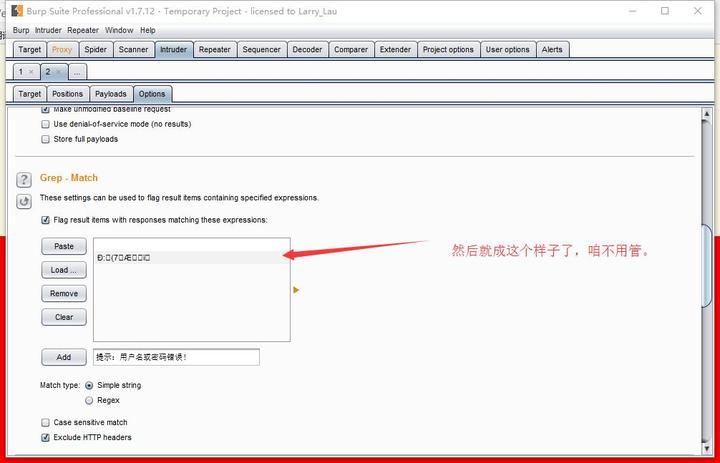Click the orange arrow beside the expression list

pyautogui.click(x=296, y=290)
